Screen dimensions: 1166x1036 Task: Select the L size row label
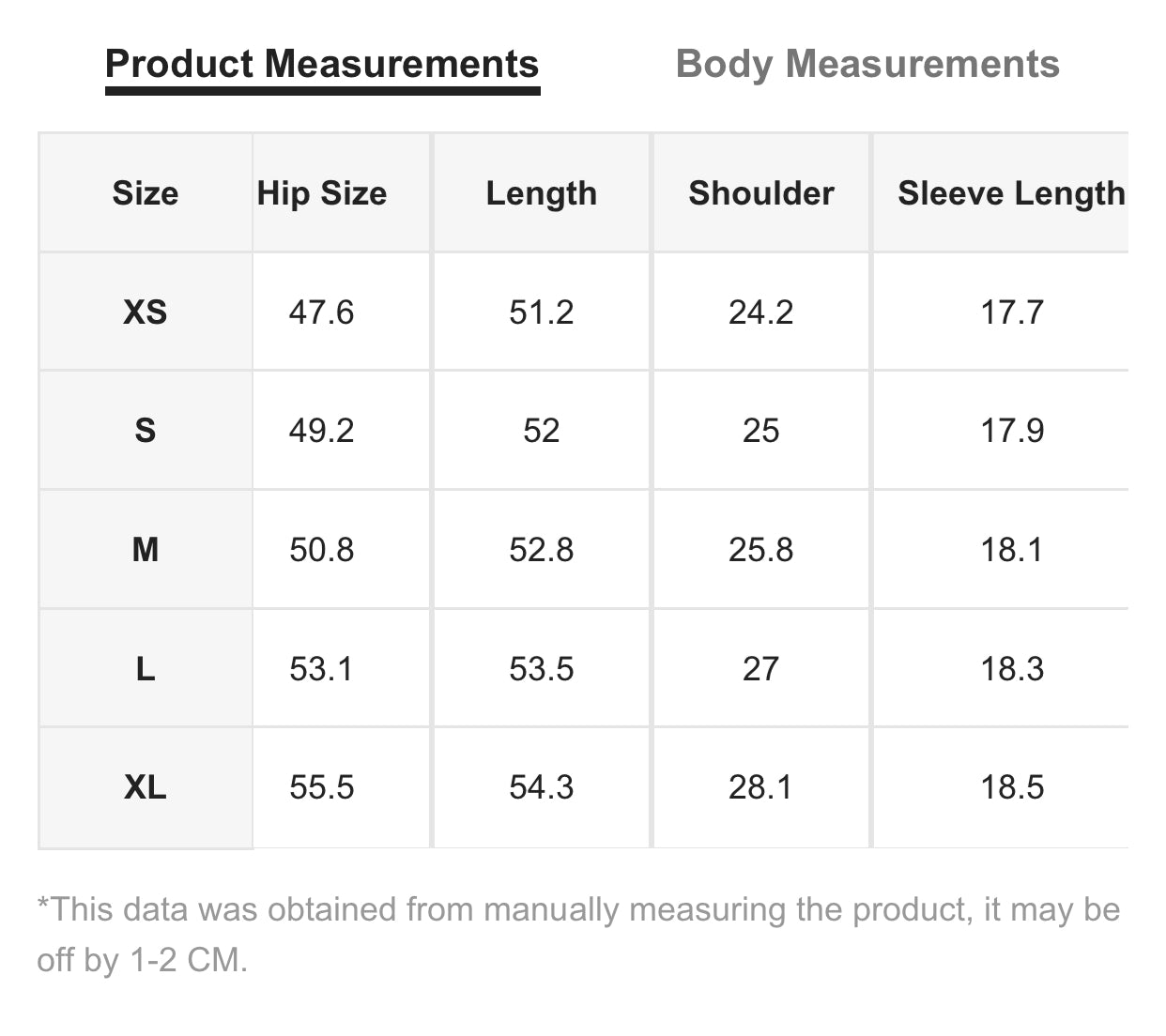tap(146, 669)
